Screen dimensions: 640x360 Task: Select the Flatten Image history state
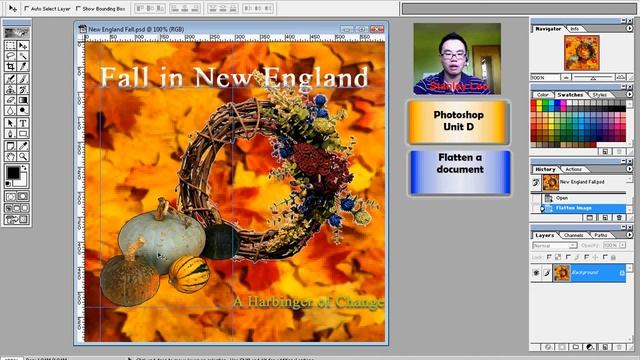click(x=584, y=208)
